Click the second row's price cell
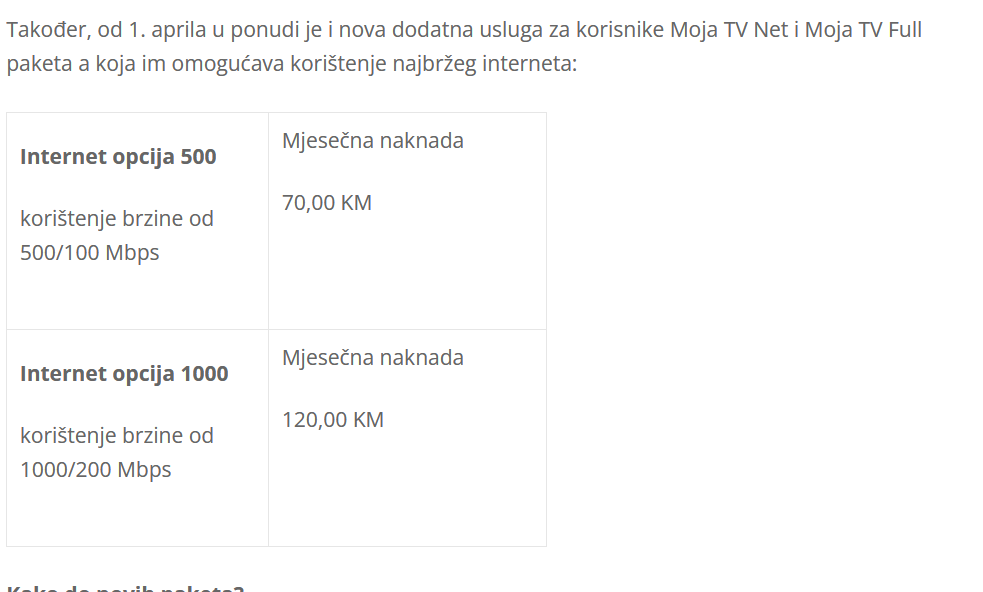 (x=407, y=438)
